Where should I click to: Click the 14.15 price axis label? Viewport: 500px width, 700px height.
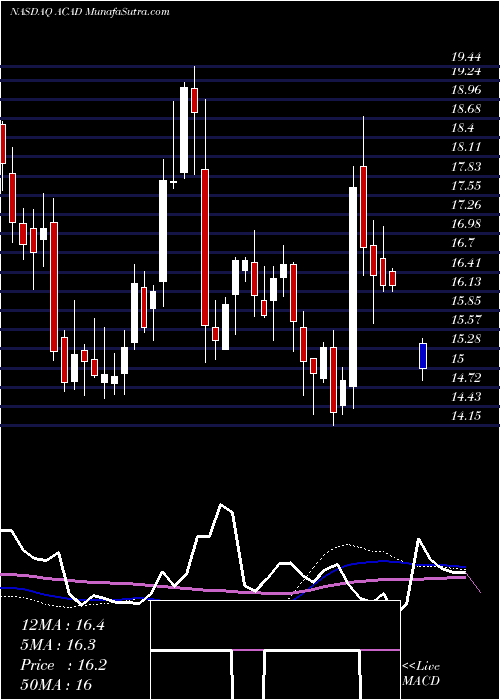point(466,416)
